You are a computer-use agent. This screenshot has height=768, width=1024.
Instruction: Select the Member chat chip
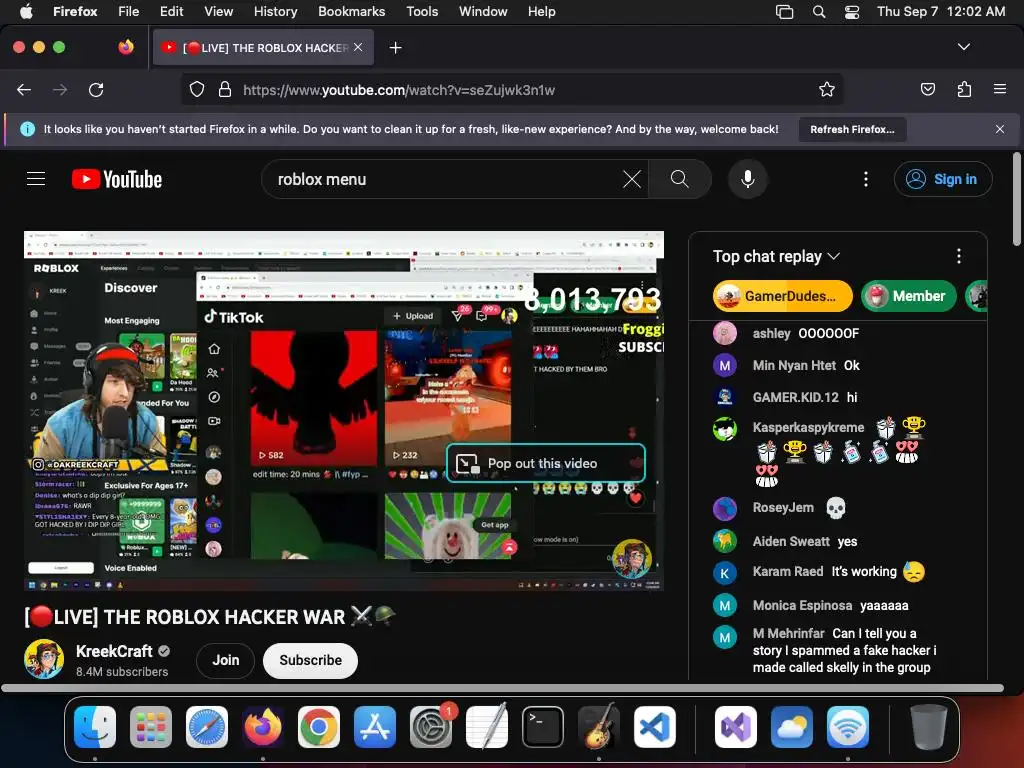(908, 296)
